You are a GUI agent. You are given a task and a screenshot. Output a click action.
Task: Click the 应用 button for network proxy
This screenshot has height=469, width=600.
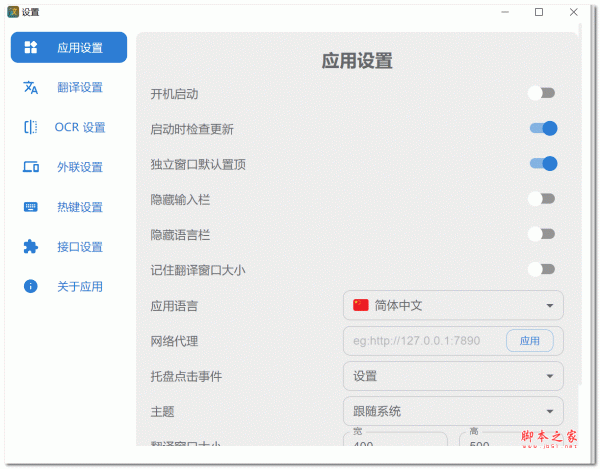click(x=530, y=341)
